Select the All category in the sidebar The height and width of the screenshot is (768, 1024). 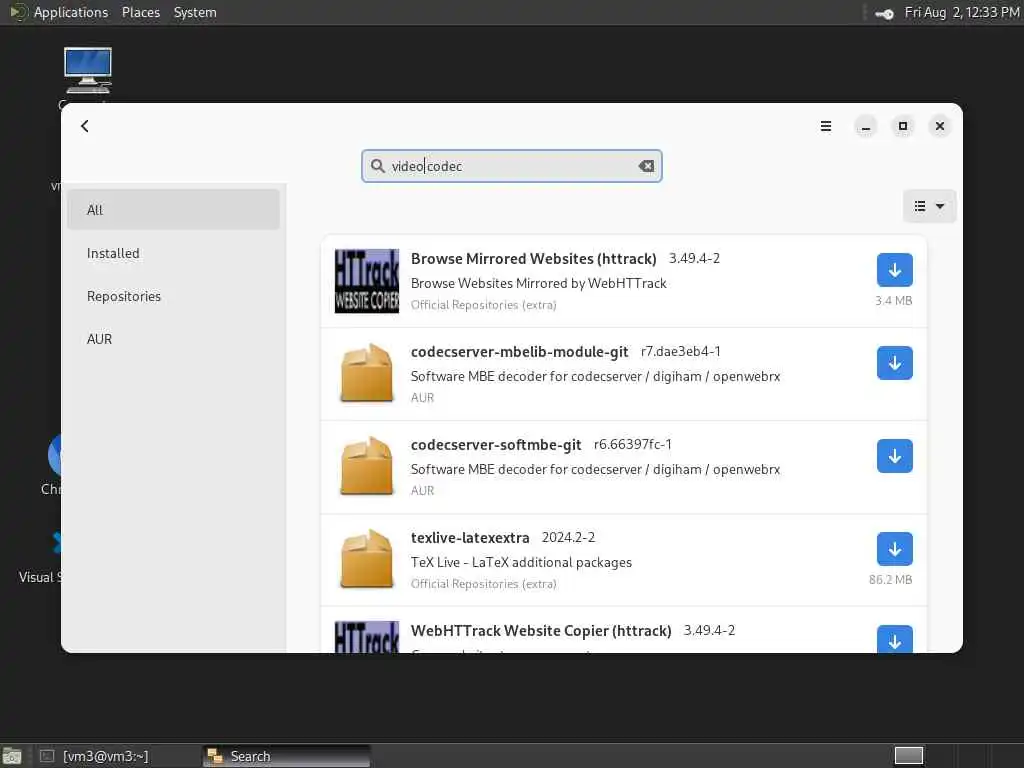173,210
